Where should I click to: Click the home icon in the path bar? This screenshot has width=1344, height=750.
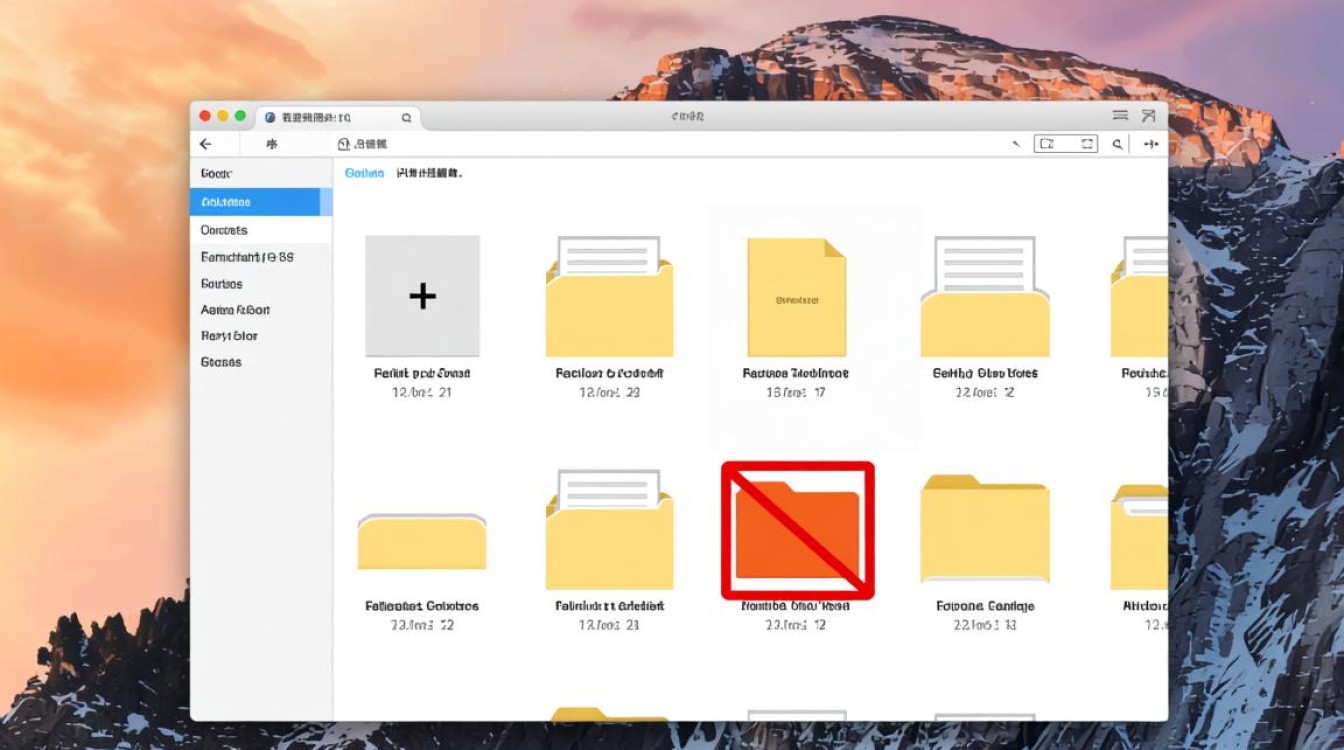344,144
